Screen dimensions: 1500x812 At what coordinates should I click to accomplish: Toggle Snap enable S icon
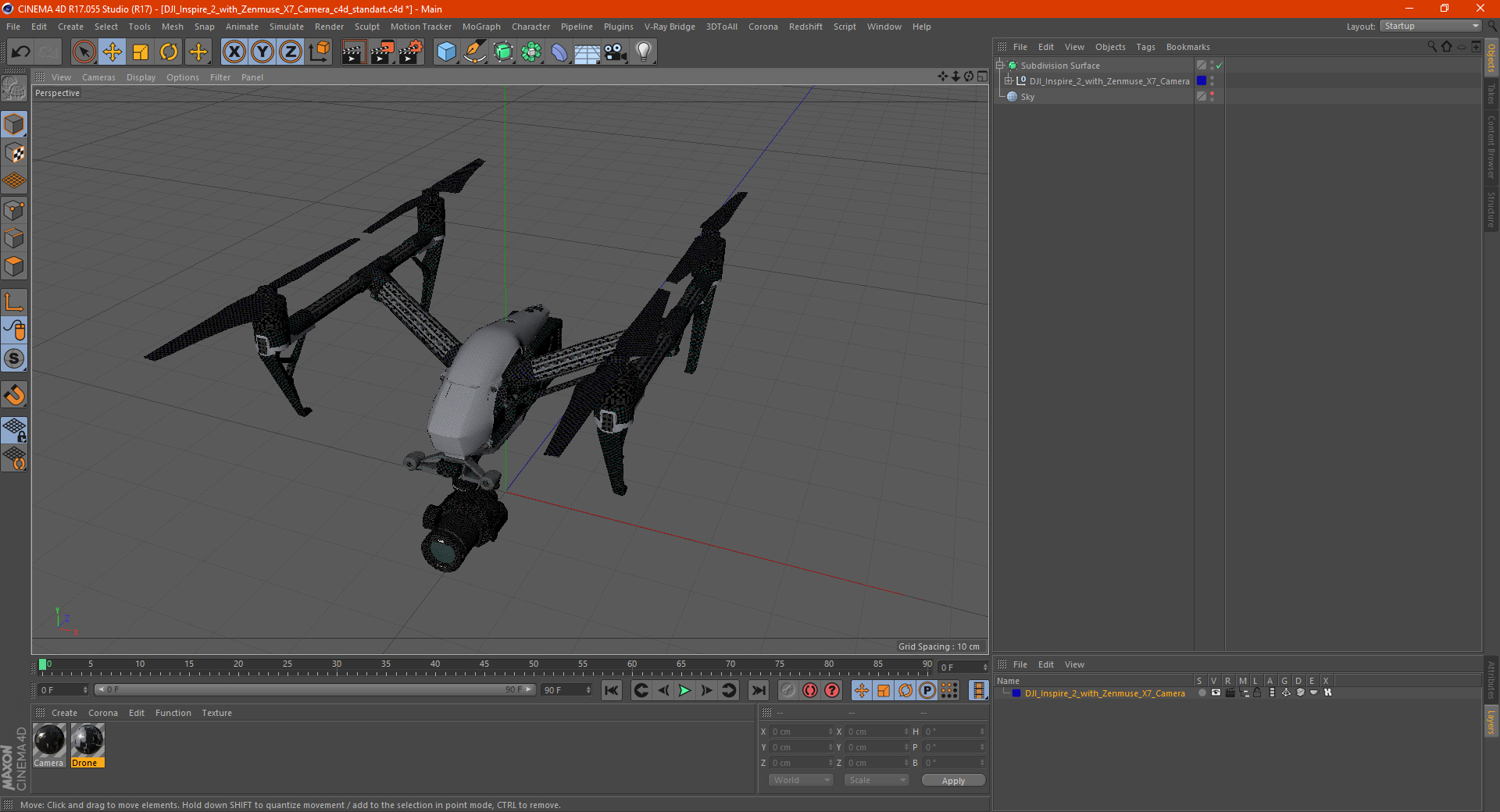(14, 358)
